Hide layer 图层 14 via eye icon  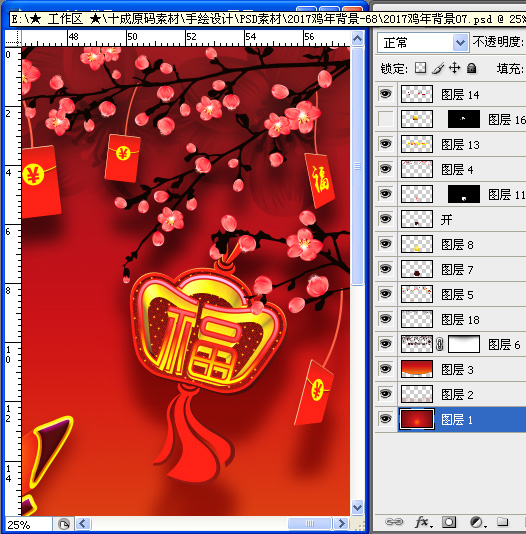385,94
